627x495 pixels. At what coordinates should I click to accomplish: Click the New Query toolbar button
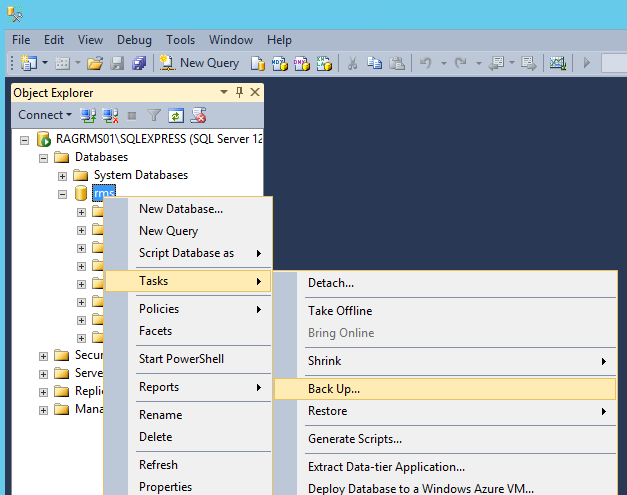click(x=199, y=63)
